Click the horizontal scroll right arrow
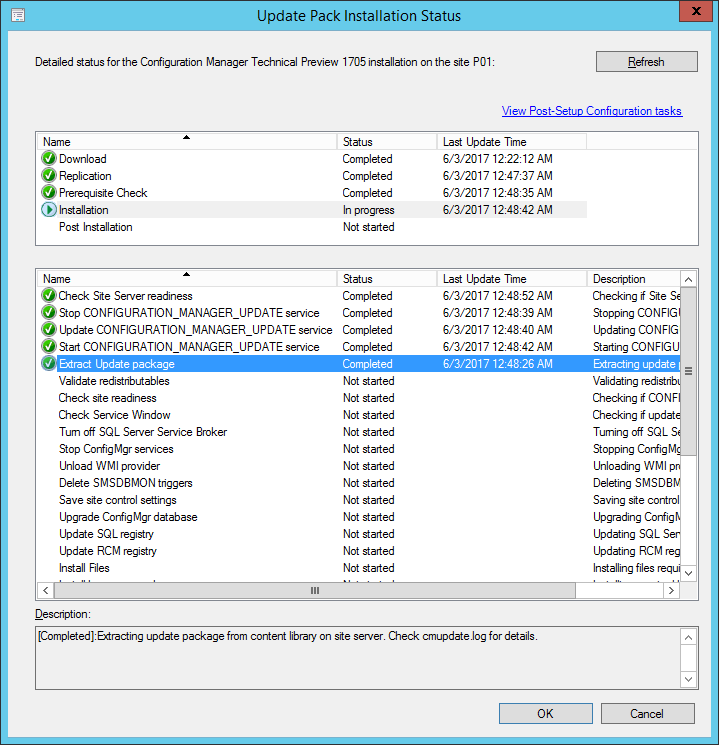 (671, 591)
